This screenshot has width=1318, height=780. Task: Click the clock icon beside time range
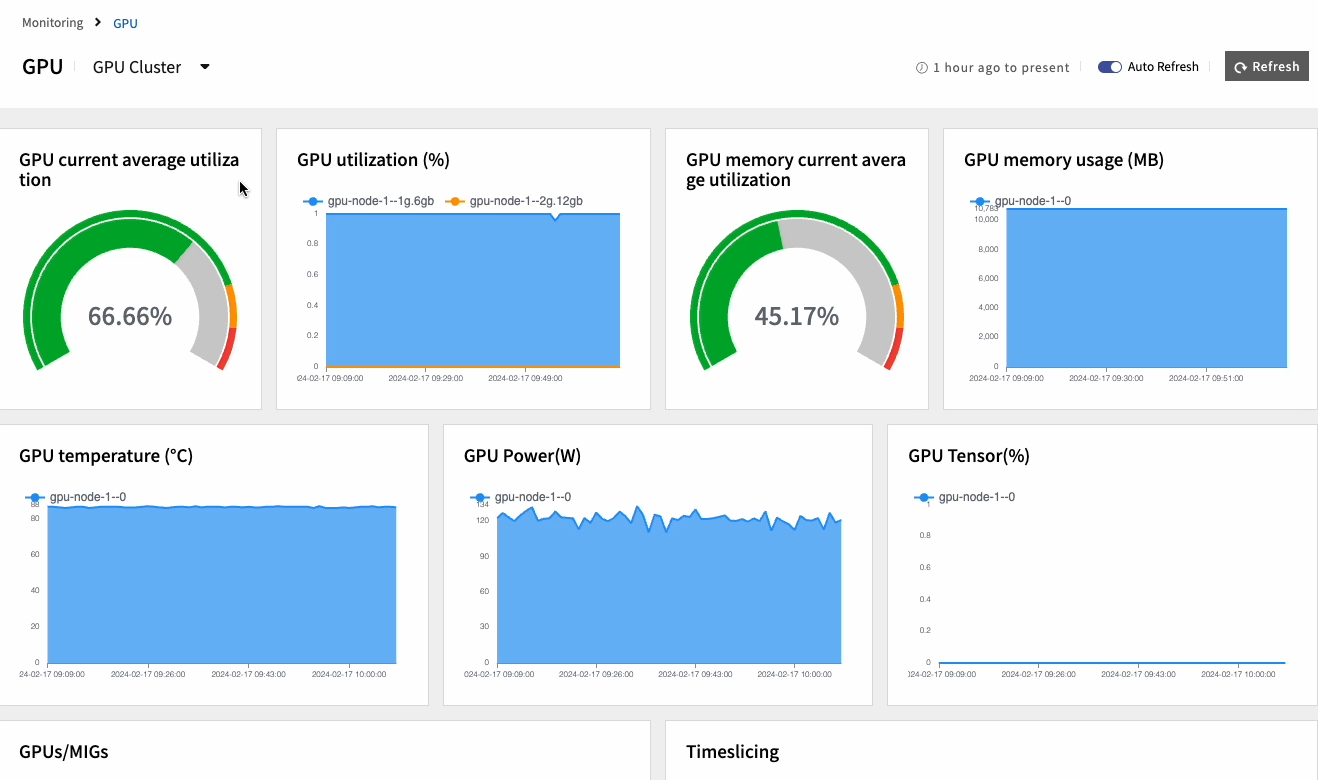coord(921,68)
